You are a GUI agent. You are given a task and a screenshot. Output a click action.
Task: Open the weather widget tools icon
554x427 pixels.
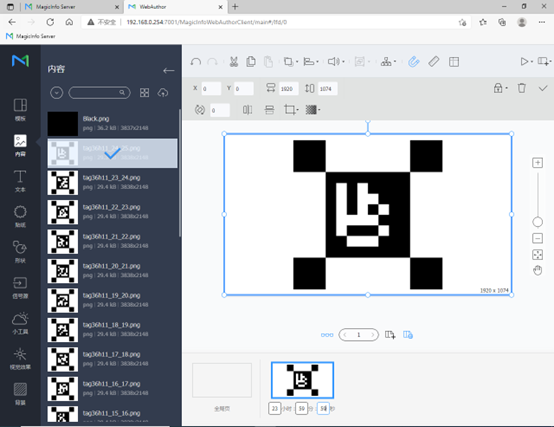click(20, 323)
